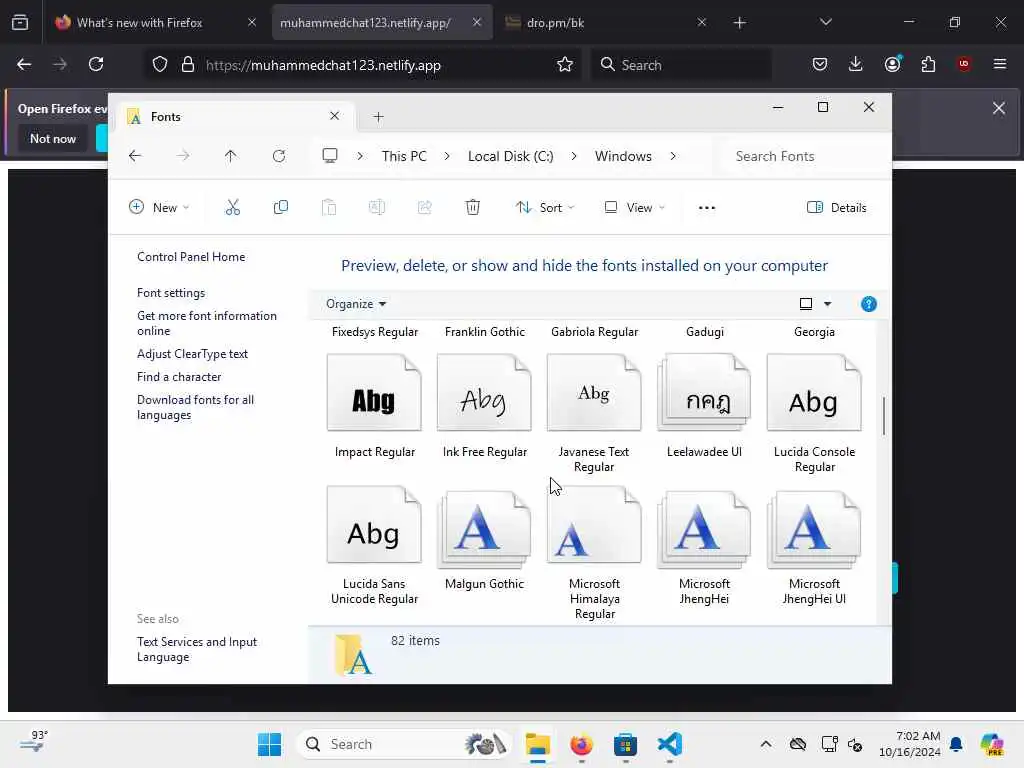Click Cut icon in Fonts toolbar
This screenshot has height=768, width=1024.
click(232, 208)
